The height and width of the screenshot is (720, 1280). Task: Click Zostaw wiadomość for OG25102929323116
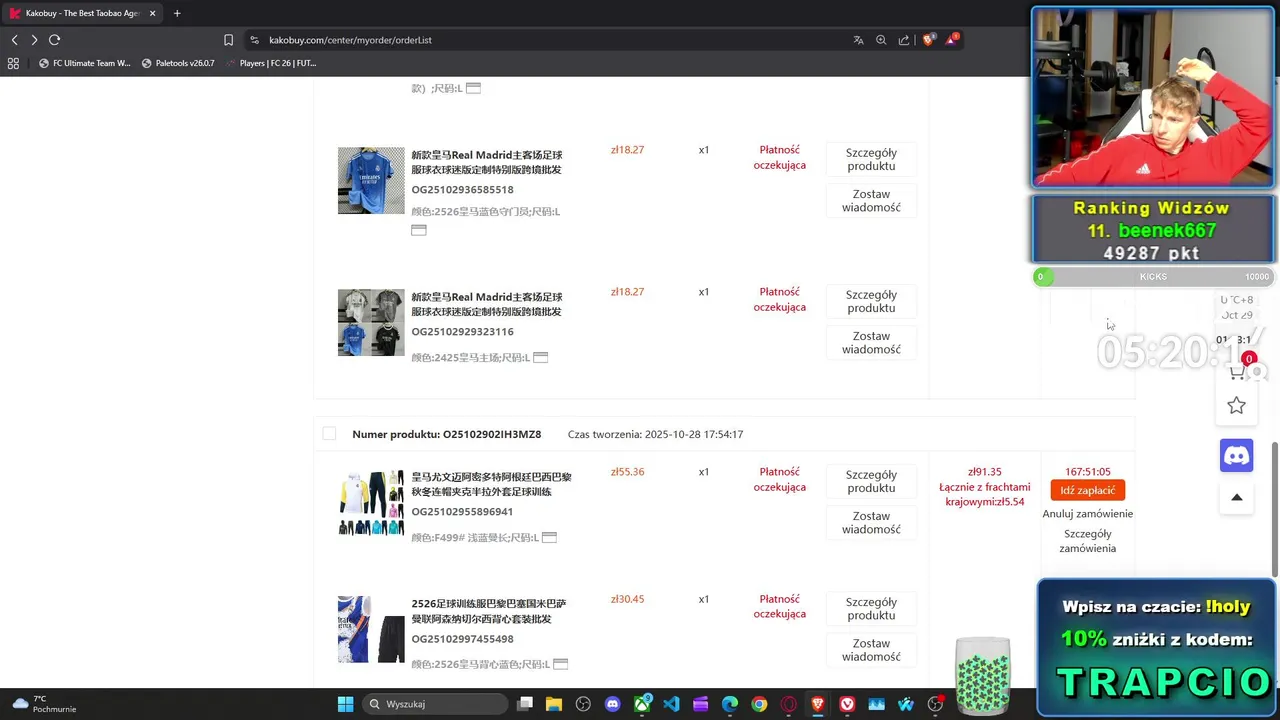(x=871, y=342)
